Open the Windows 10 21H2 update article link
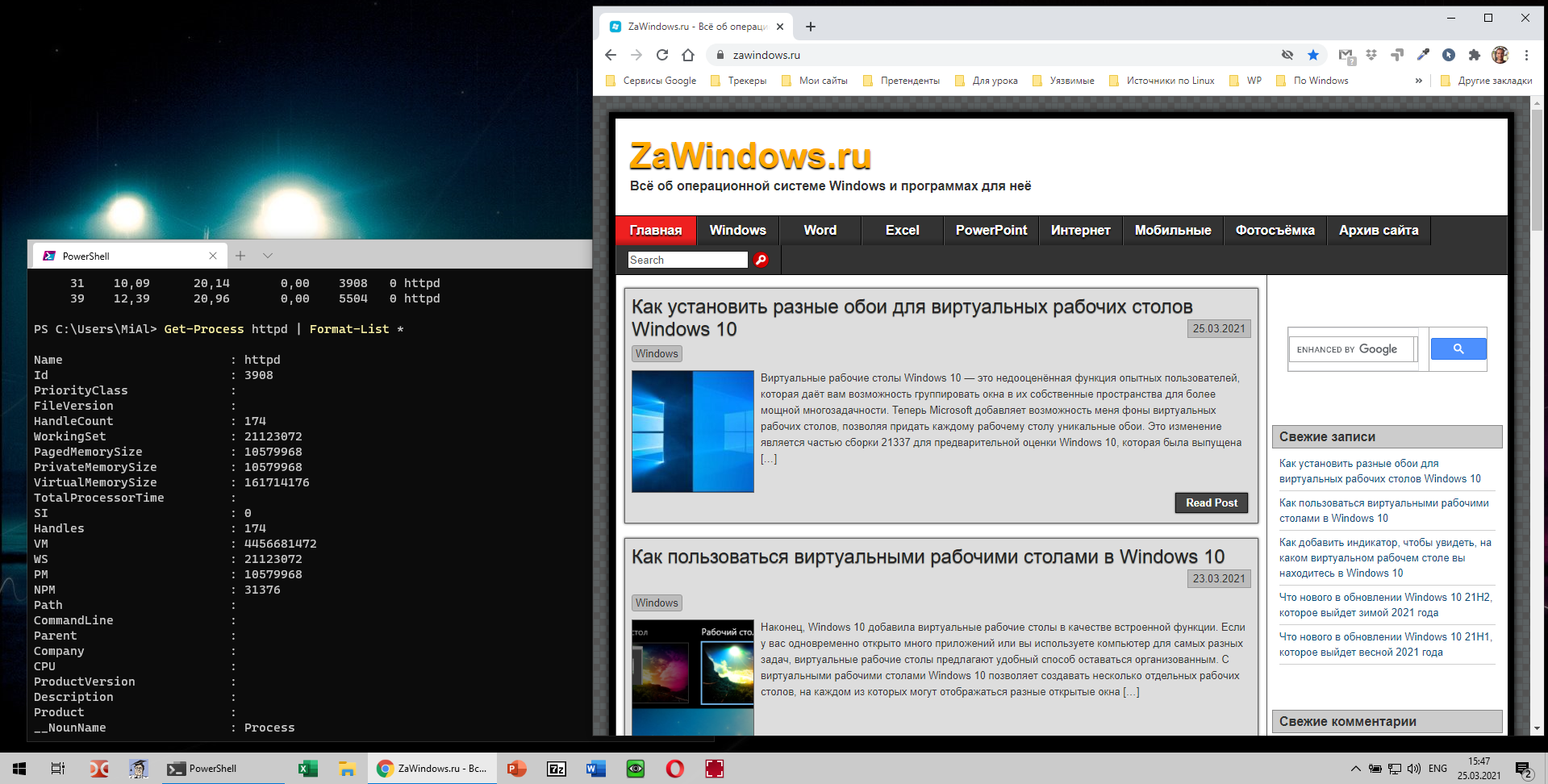This screenshot has width=1548, height=784. point(1384,605)
